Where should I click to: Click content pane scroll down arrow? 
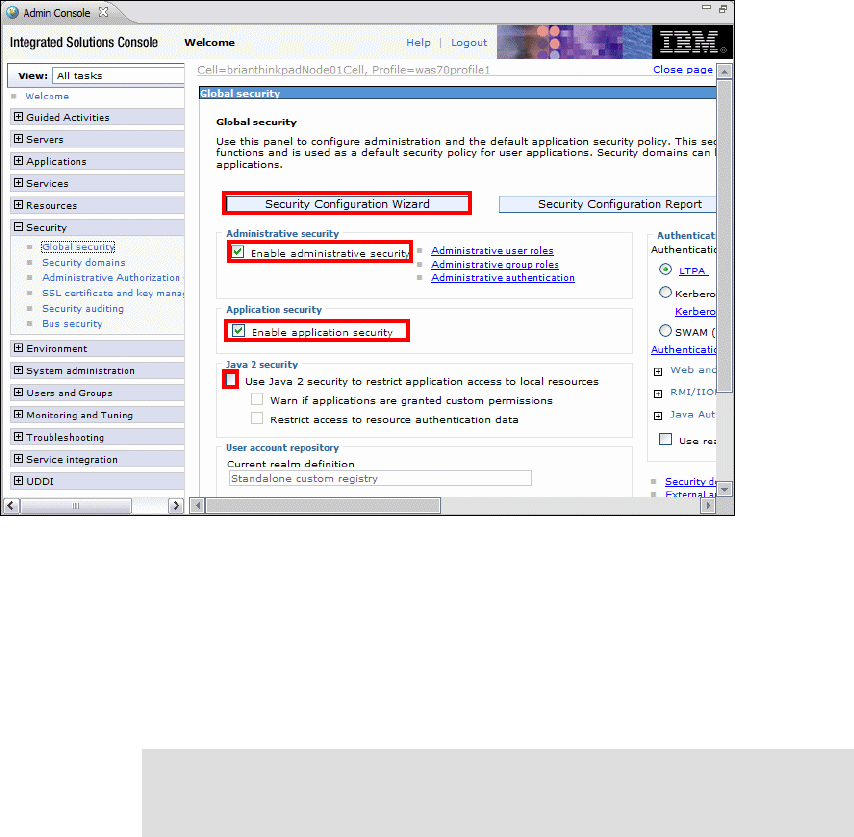point(724,489)
